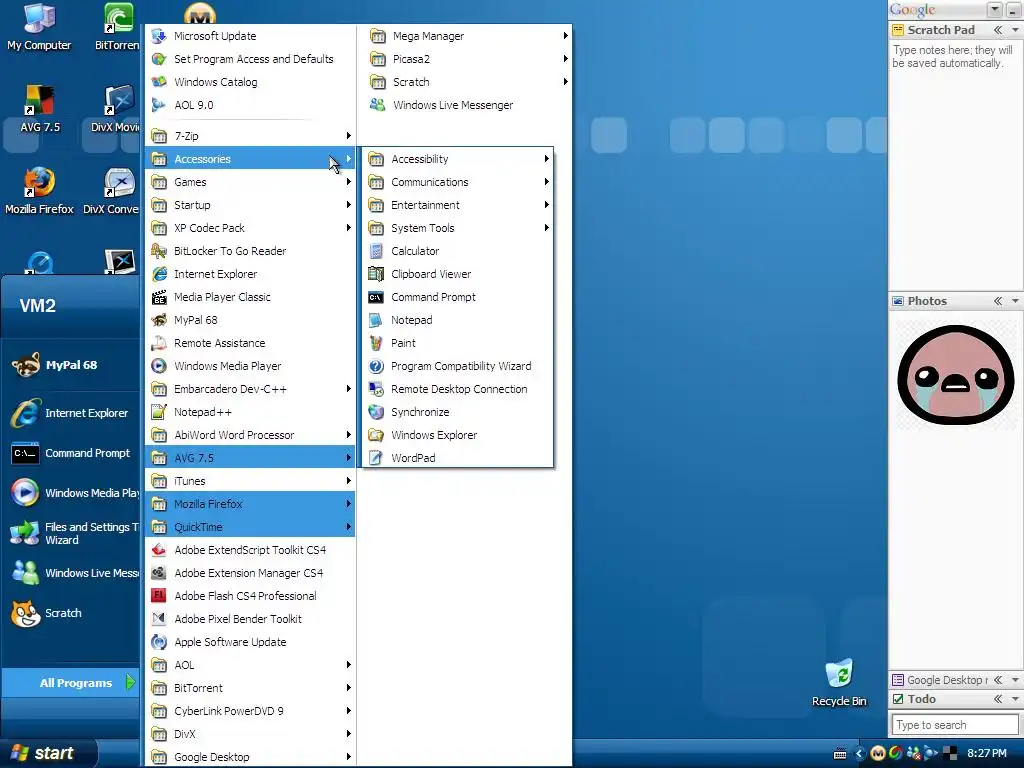The height and width of the screenshot is (768, 1024).
Task: Open pinned Internet Explorer in Start menu
Action: [71, 413]
